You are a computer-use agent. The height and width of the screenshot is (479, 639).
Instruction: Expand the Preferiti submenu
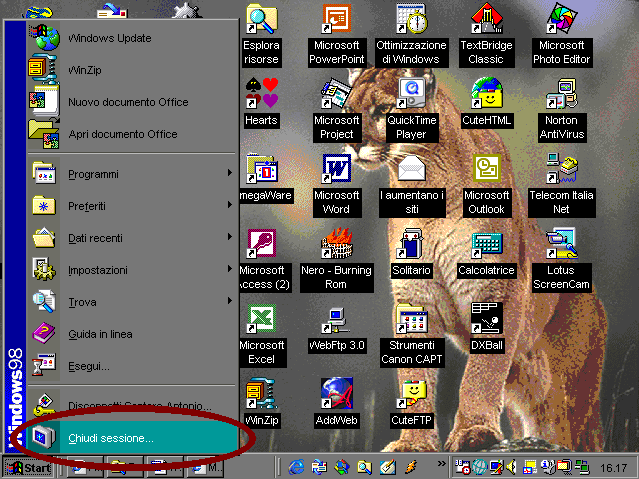(x=132, y=206)
